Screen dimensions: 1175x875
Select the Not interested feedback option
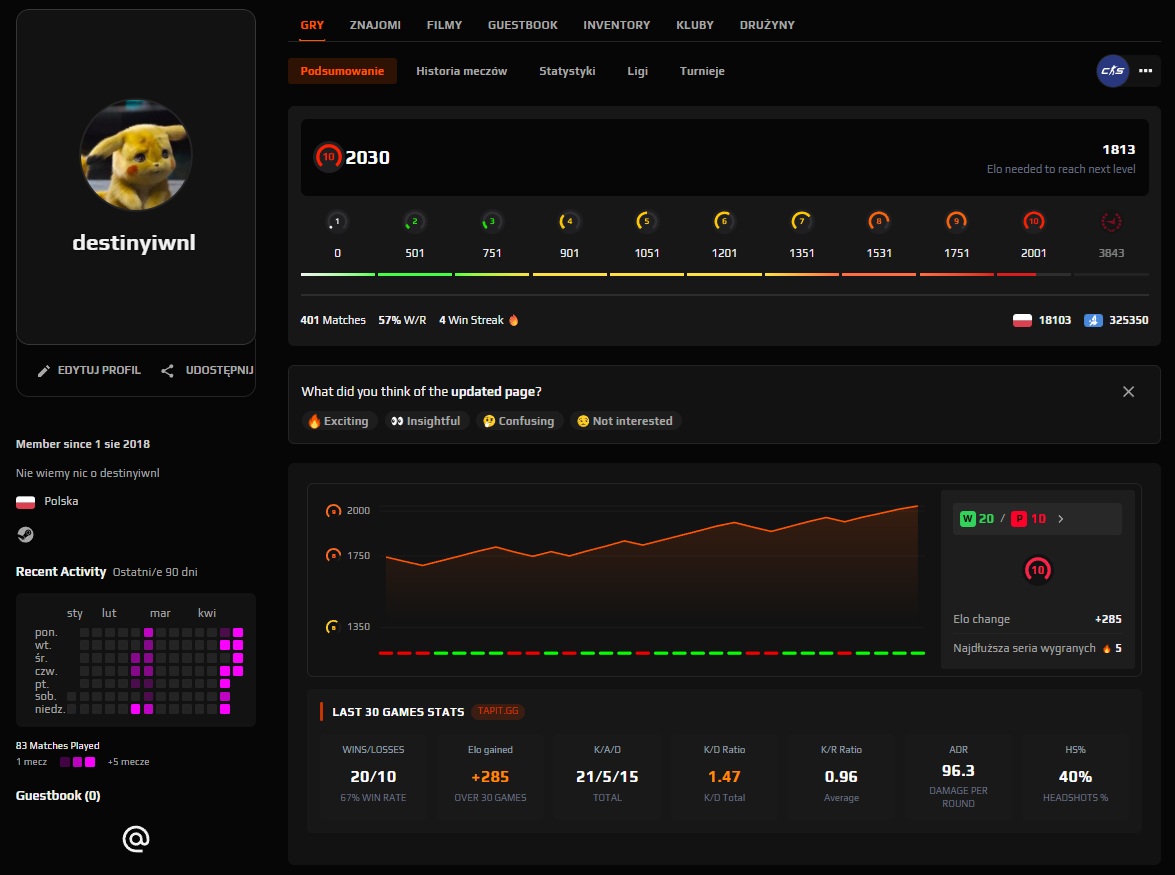click(x=626, y=421)
